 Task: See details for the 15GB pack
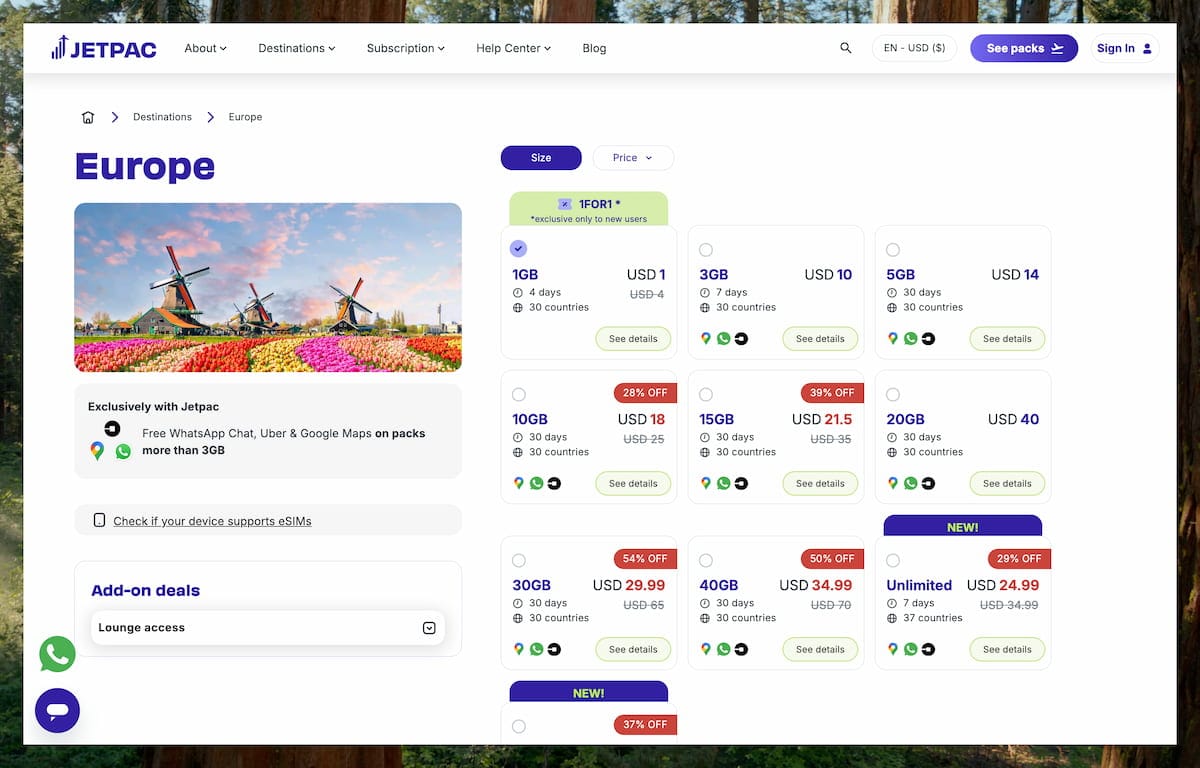point(820,484)
